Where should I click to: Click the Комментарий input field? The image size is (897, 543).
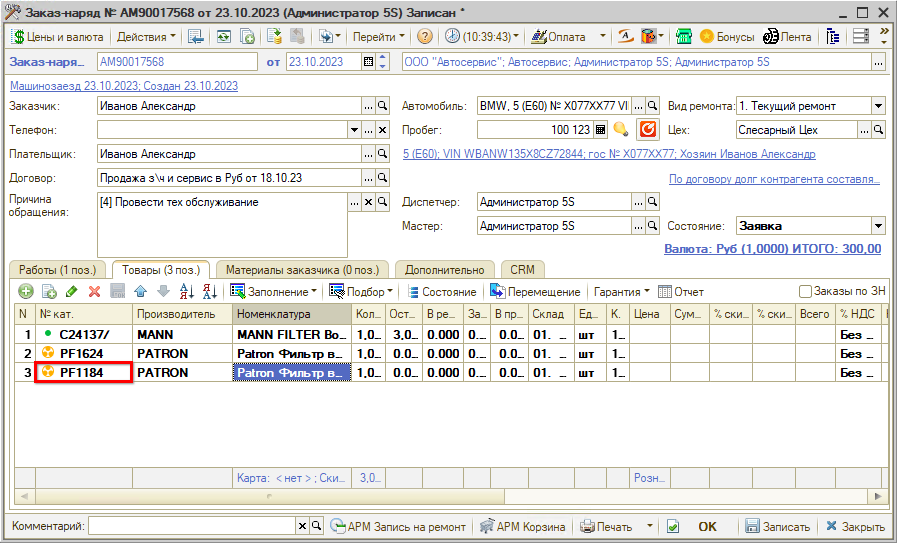192,525
